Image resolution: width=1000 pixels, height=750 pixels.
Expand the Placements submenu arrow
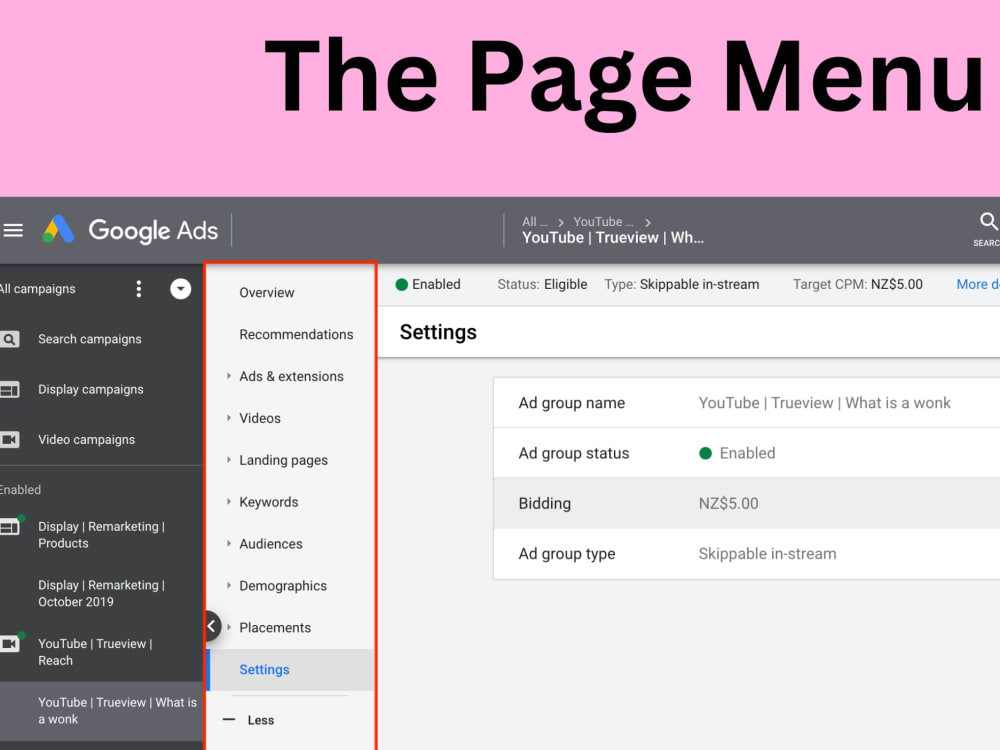(x=228, y=628)
